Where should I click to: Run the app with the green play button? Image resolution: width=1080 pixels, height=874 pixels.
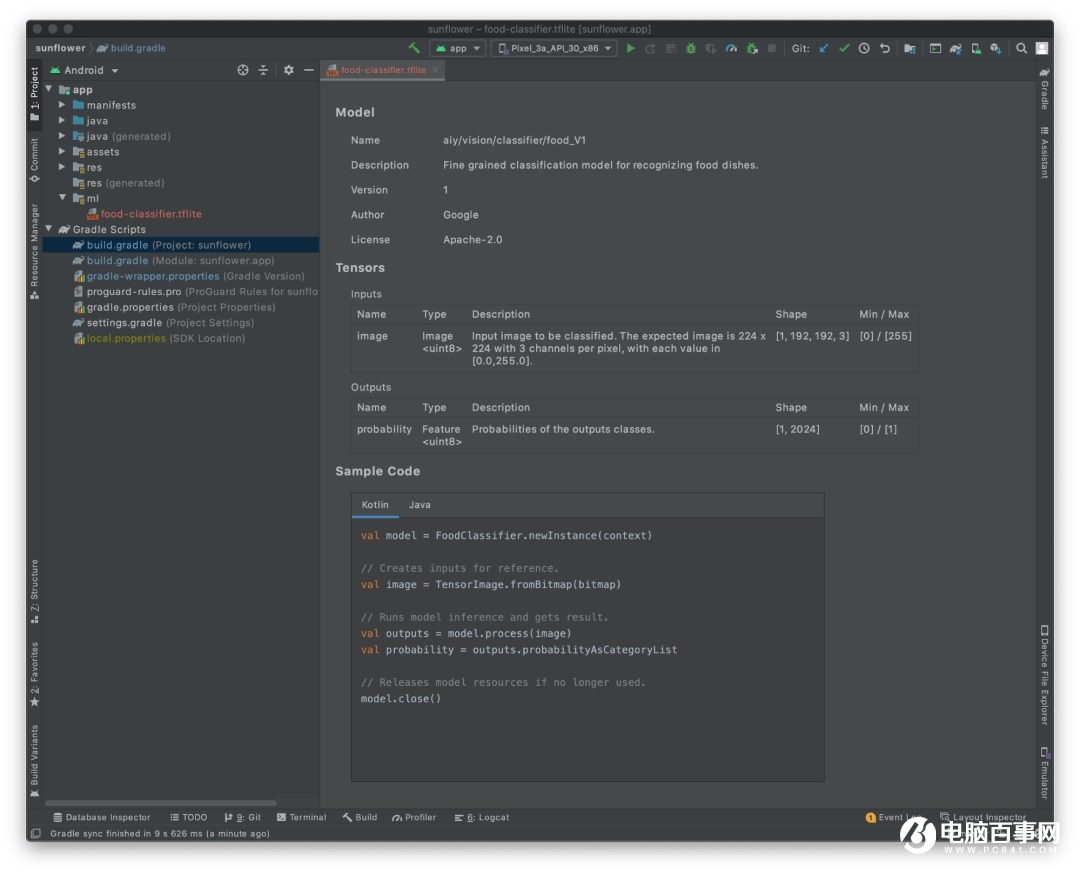coord(630,48)
